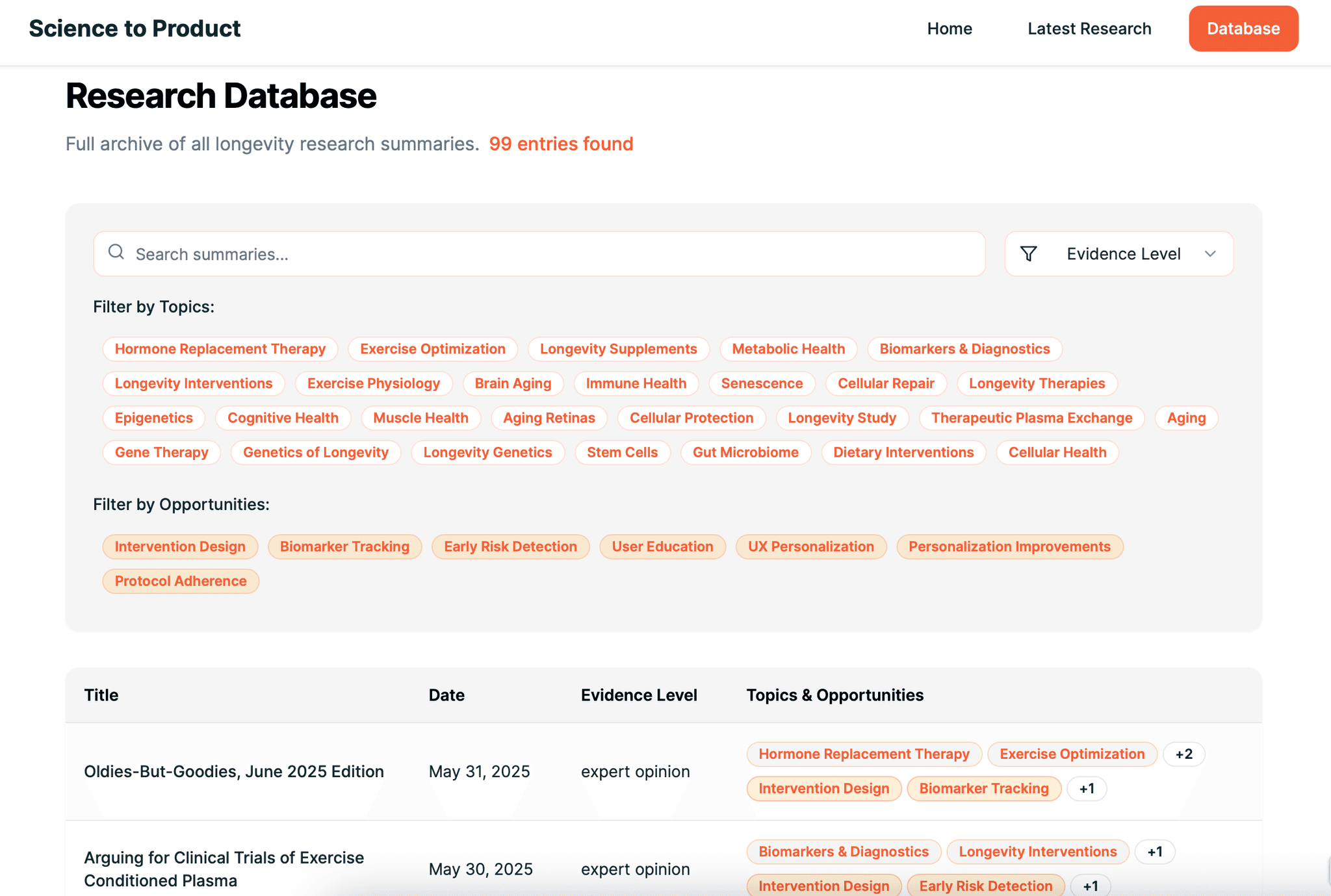Expand +2 topics in Oldies-But-Goodies row
The width and height of the screenshot is (1331, 896).
click(x=1184, y=754)
